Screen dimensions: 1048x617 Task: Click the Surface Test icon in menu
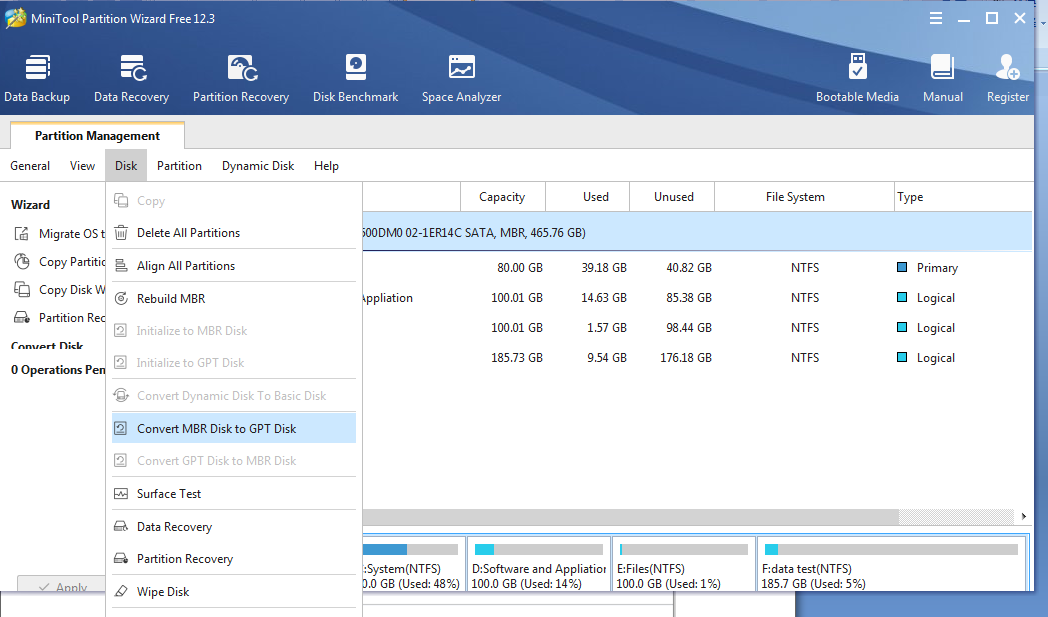coord(121,493)
